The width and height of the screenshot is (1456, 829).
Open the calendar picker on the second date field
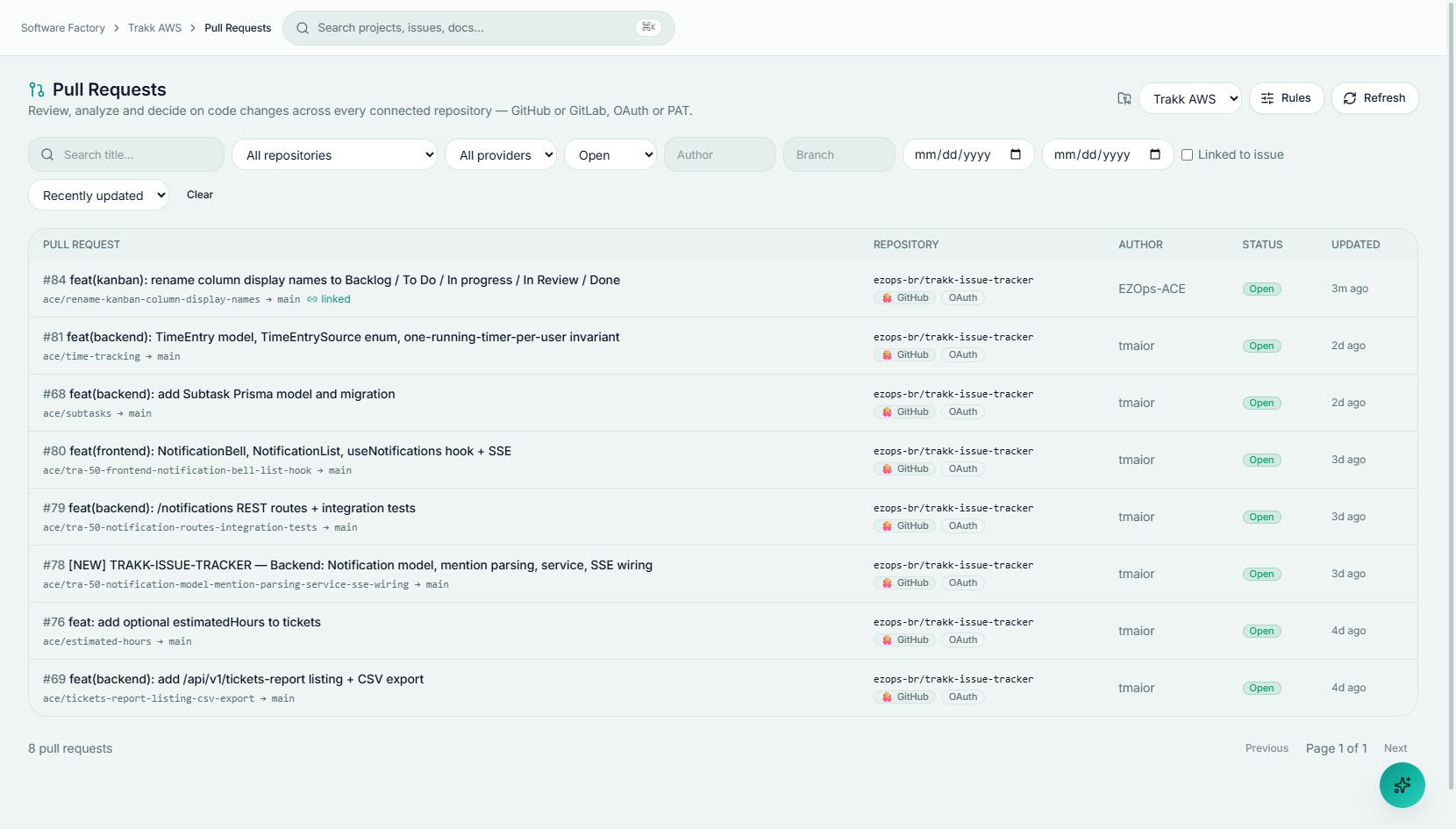(1155, 154)
